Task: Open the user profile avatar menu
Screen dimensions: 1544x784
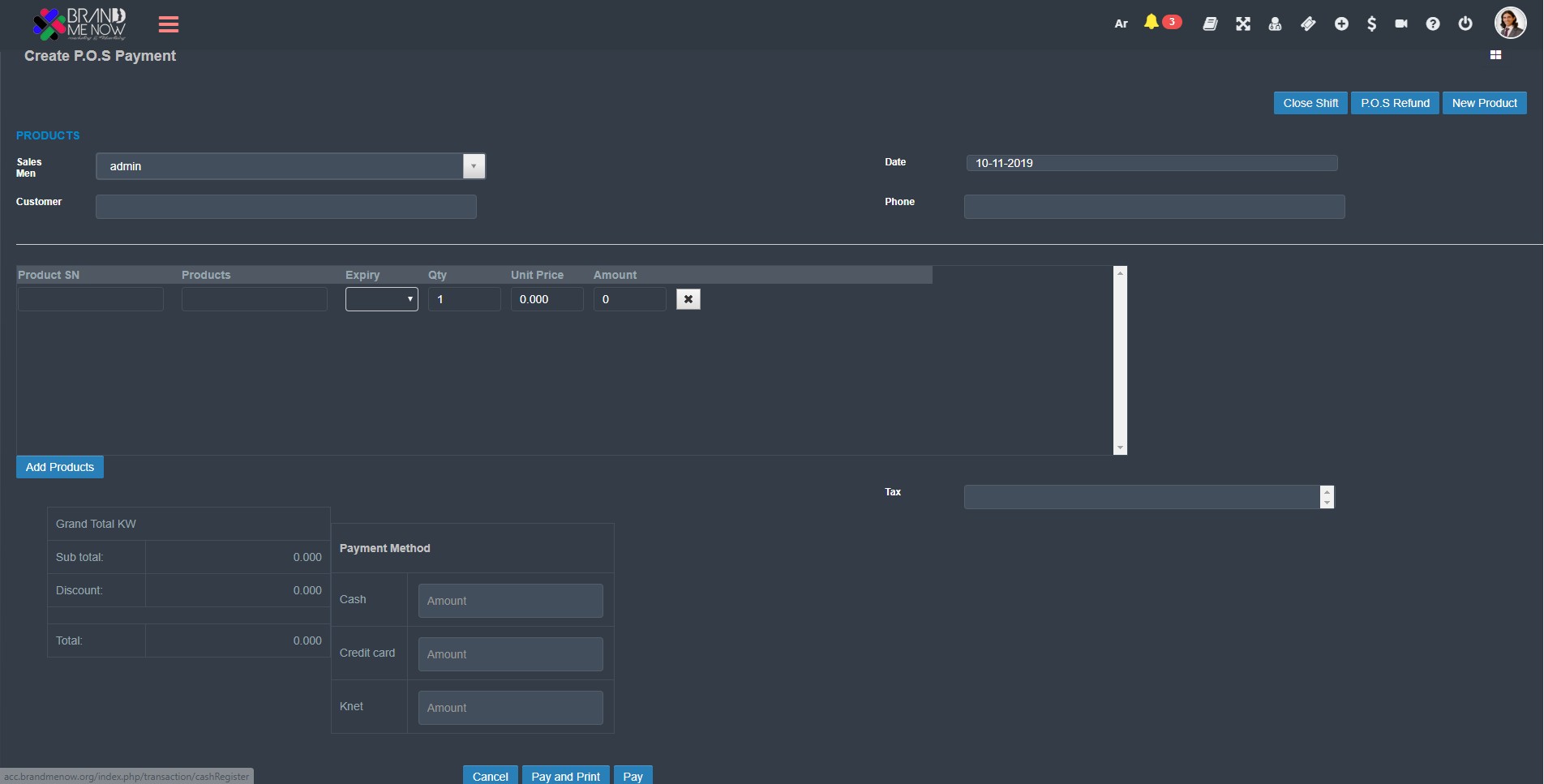Action: (x=1510, y=23)
